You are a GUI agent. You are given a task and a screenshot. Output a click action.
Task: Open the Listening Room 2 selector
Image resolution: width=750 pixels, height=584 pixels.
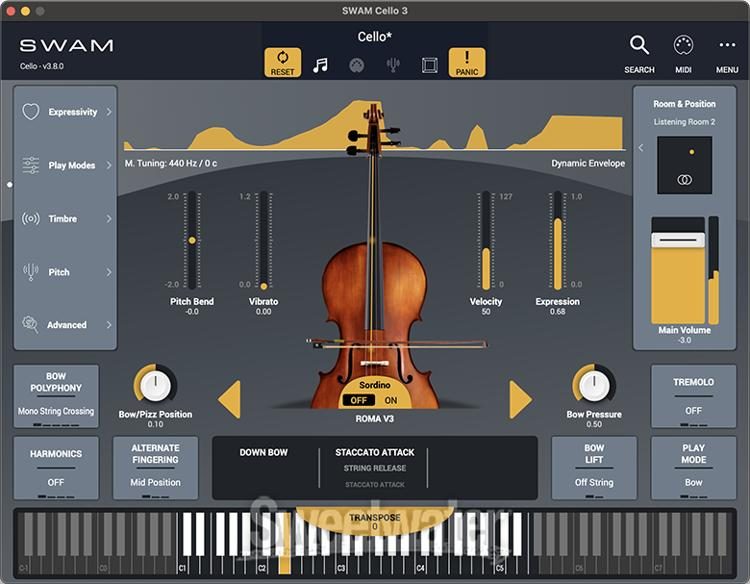pos(684,122)
